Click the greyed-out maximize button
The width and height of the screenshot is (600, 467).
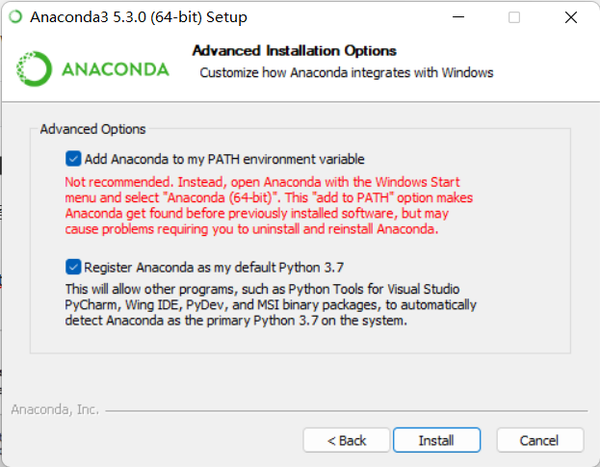click(x=514, y=18)
